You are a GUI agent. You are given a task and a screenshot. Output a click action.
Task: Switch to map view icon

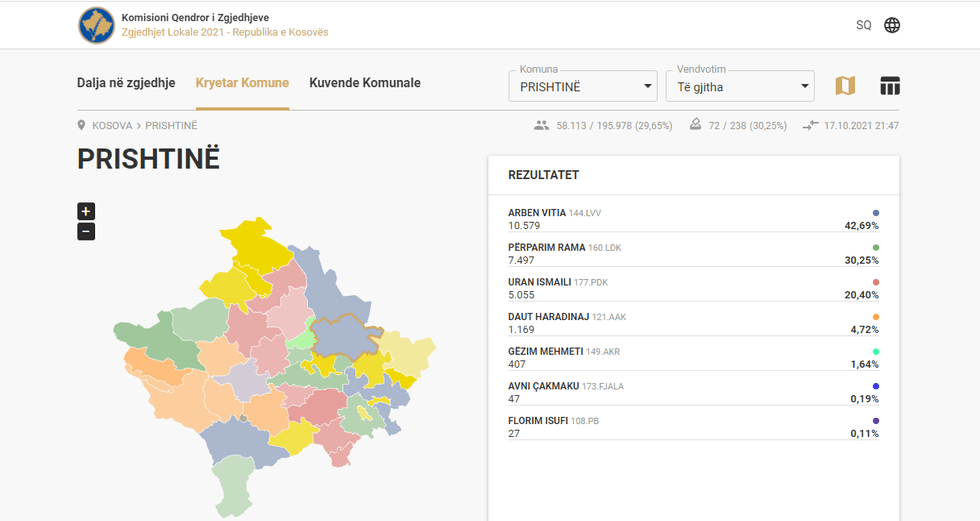coord(845,86)
